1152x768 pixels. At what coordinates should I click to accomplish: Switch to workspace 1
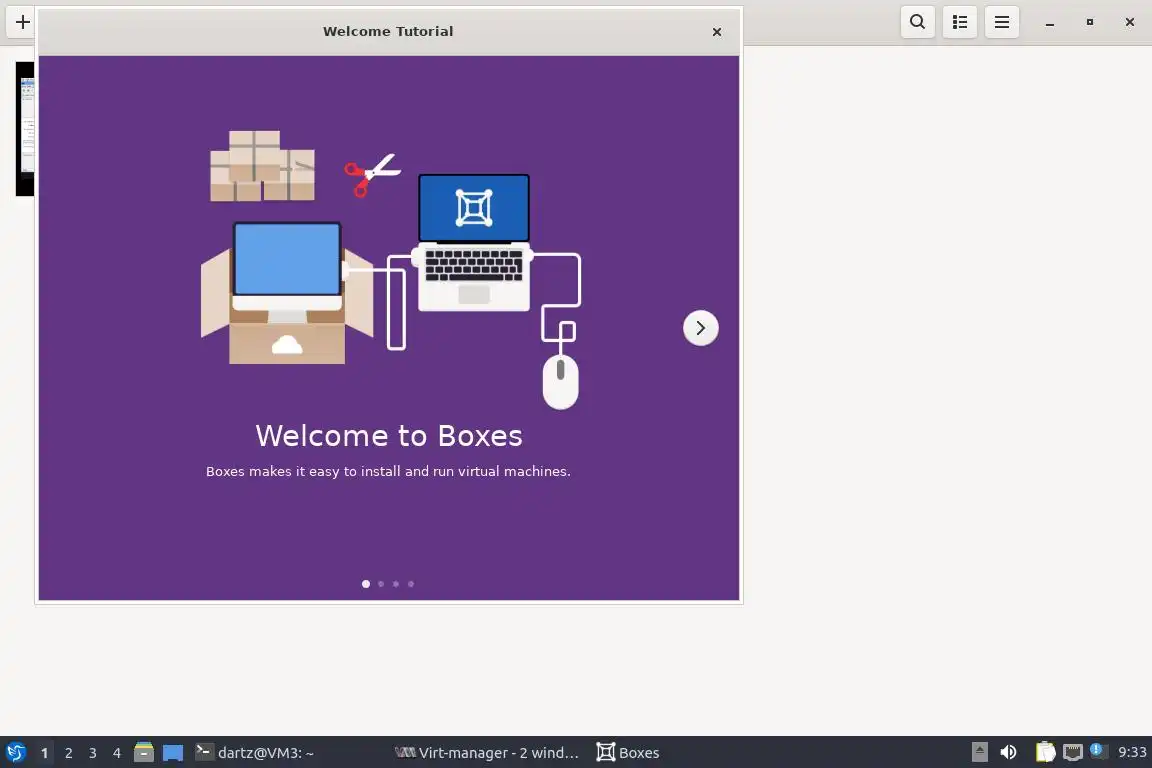click(x=45, y=753)
